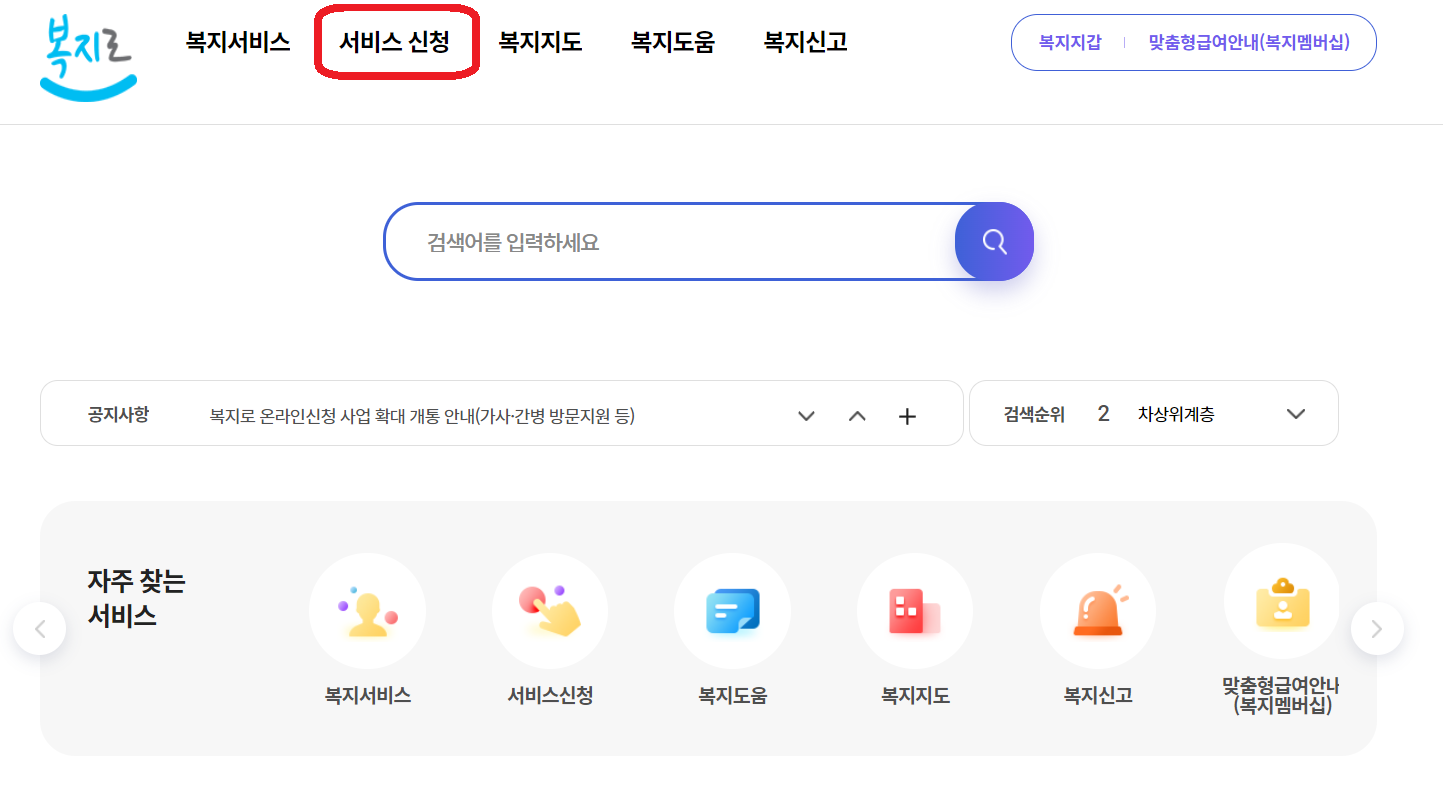Click the magnifier search icon

993,241
